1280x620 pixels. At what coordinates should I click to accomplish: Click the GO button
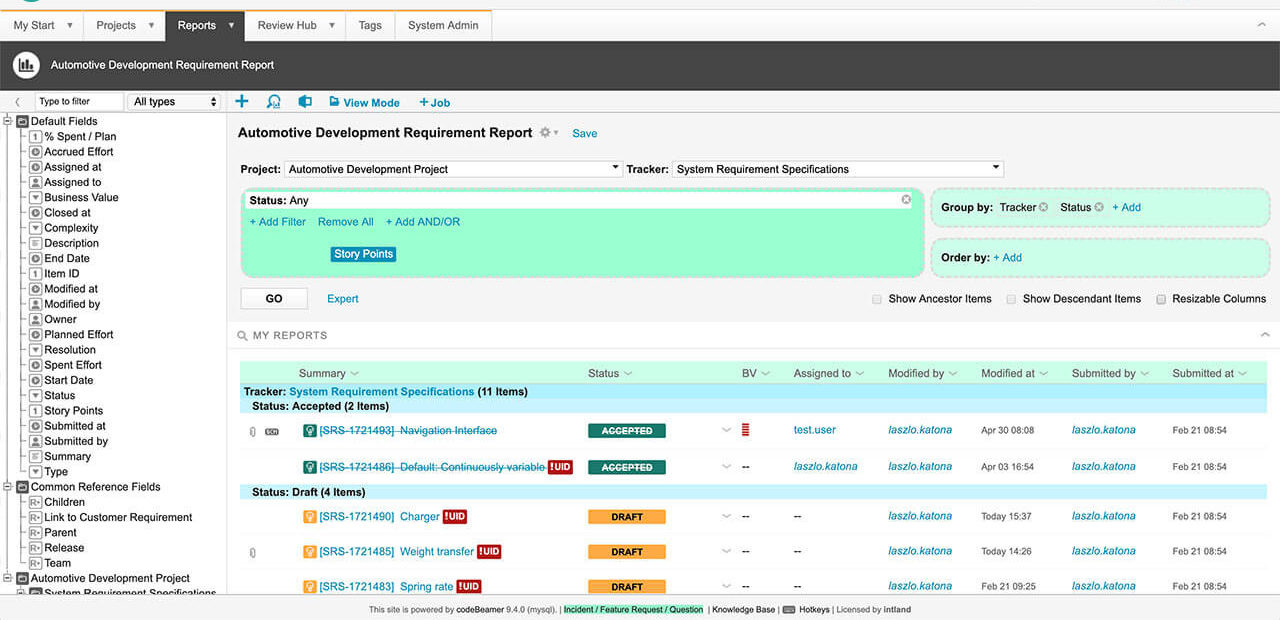tap(274, 298)
